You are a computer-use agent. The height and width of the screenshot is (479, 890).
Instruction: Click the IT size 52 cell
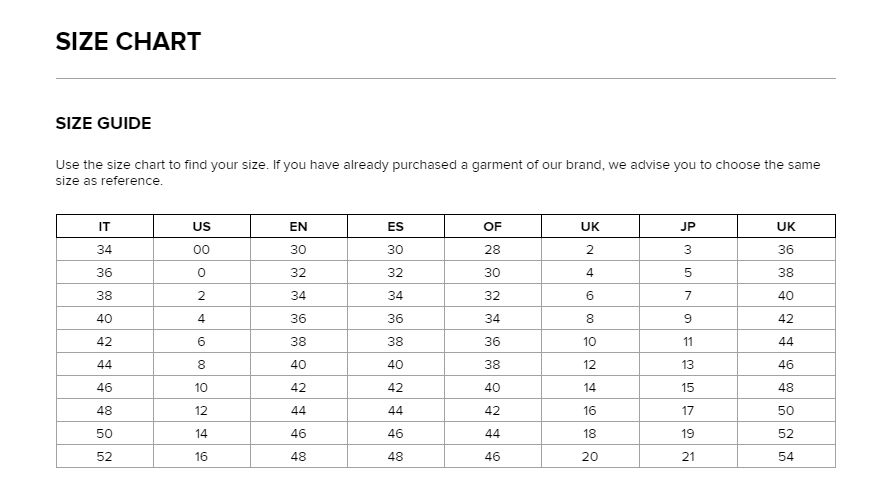(x=104, y=456)
